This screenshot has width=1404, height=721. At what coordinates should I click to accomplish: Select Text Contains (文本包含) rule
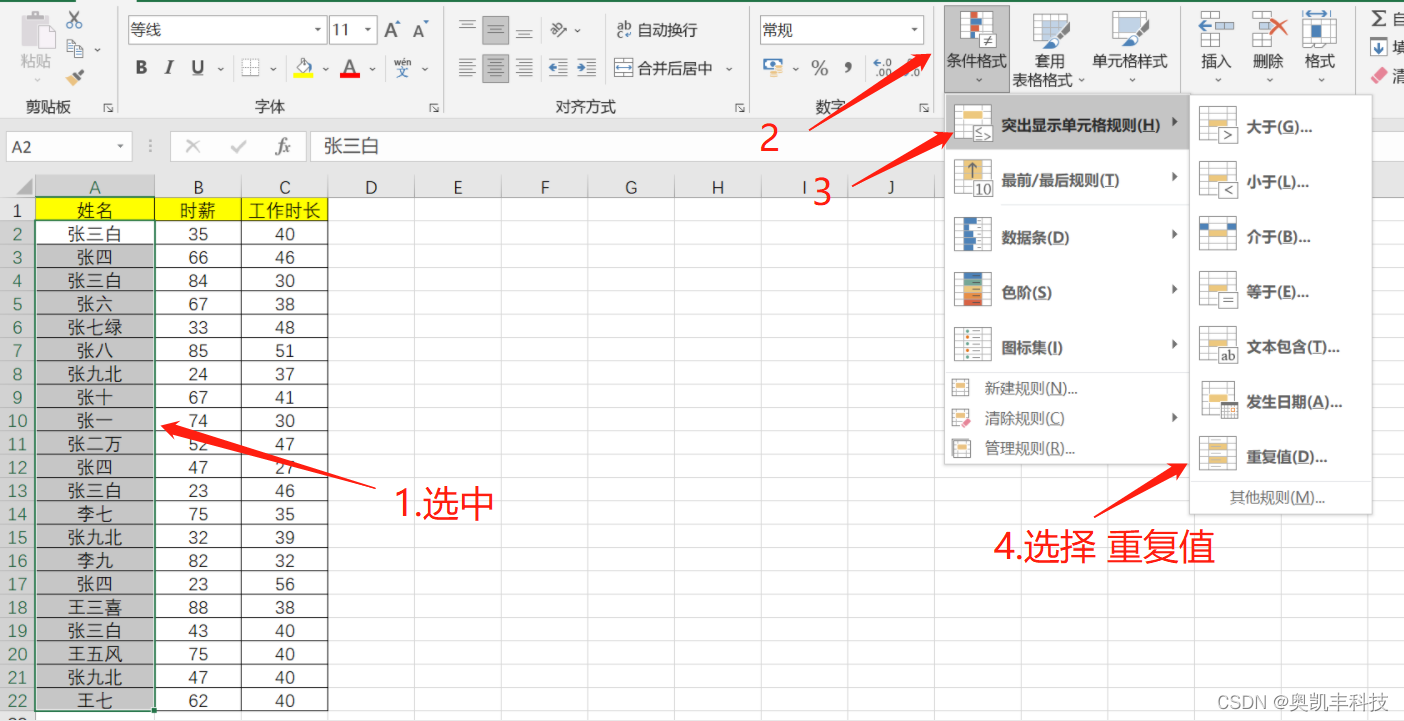click(x=1280, y=347)
